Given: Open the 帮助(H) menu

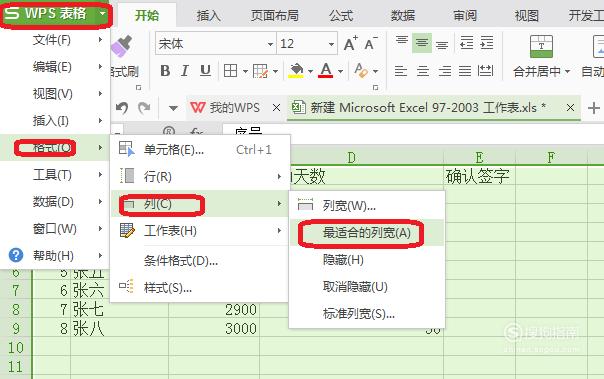Looking at the screenshot, I should pos(55,256).
